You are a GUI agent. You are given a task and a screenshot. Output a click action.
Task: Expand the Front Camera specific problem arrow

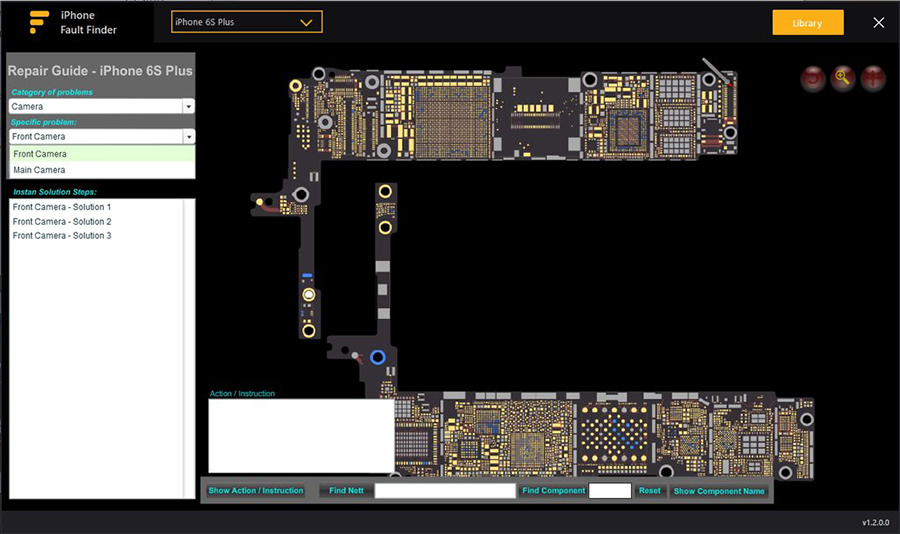click(x=189, y=137)
